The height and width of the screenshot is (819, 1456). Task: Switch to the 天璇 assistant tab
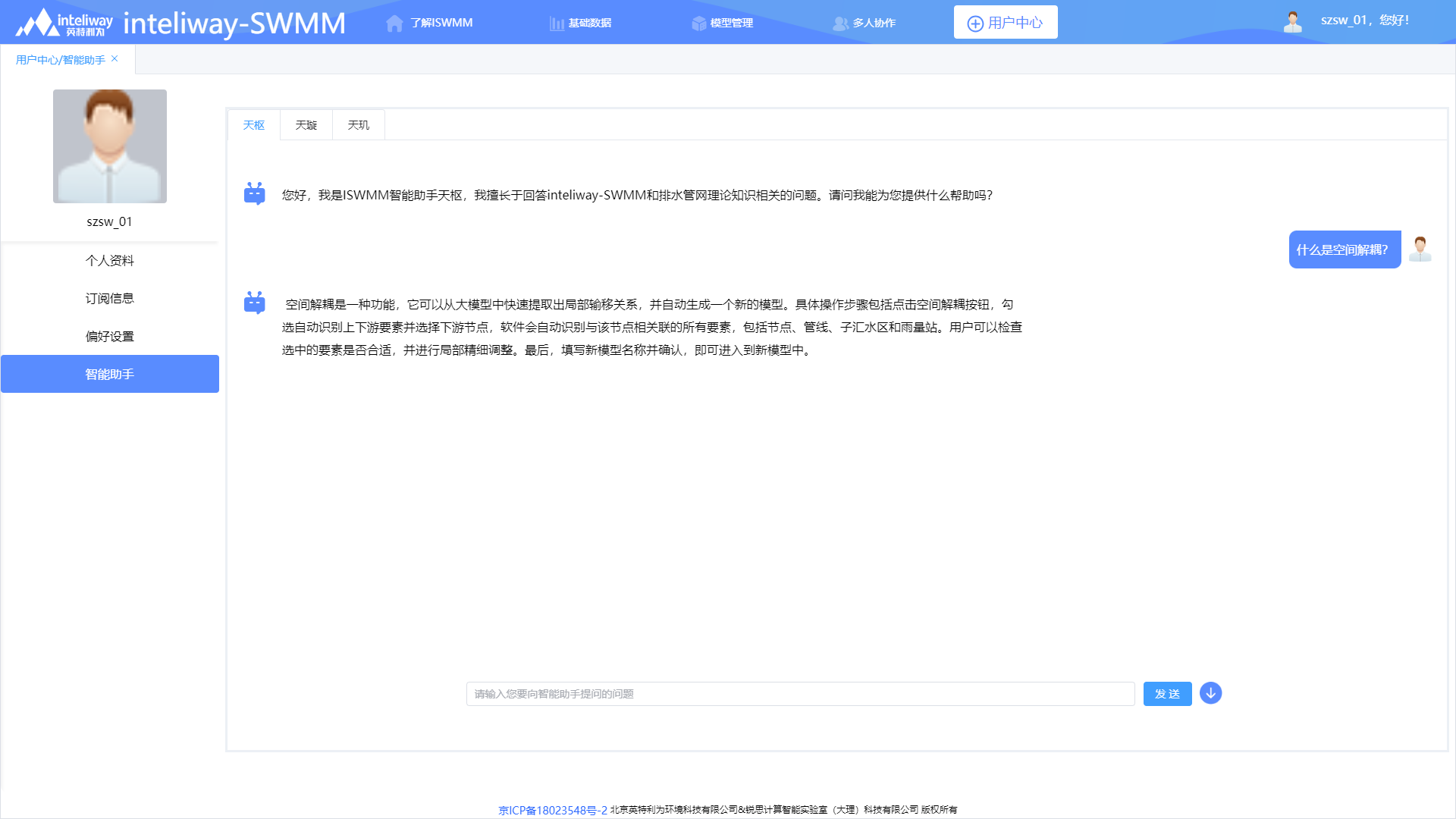tap(306, 125)
